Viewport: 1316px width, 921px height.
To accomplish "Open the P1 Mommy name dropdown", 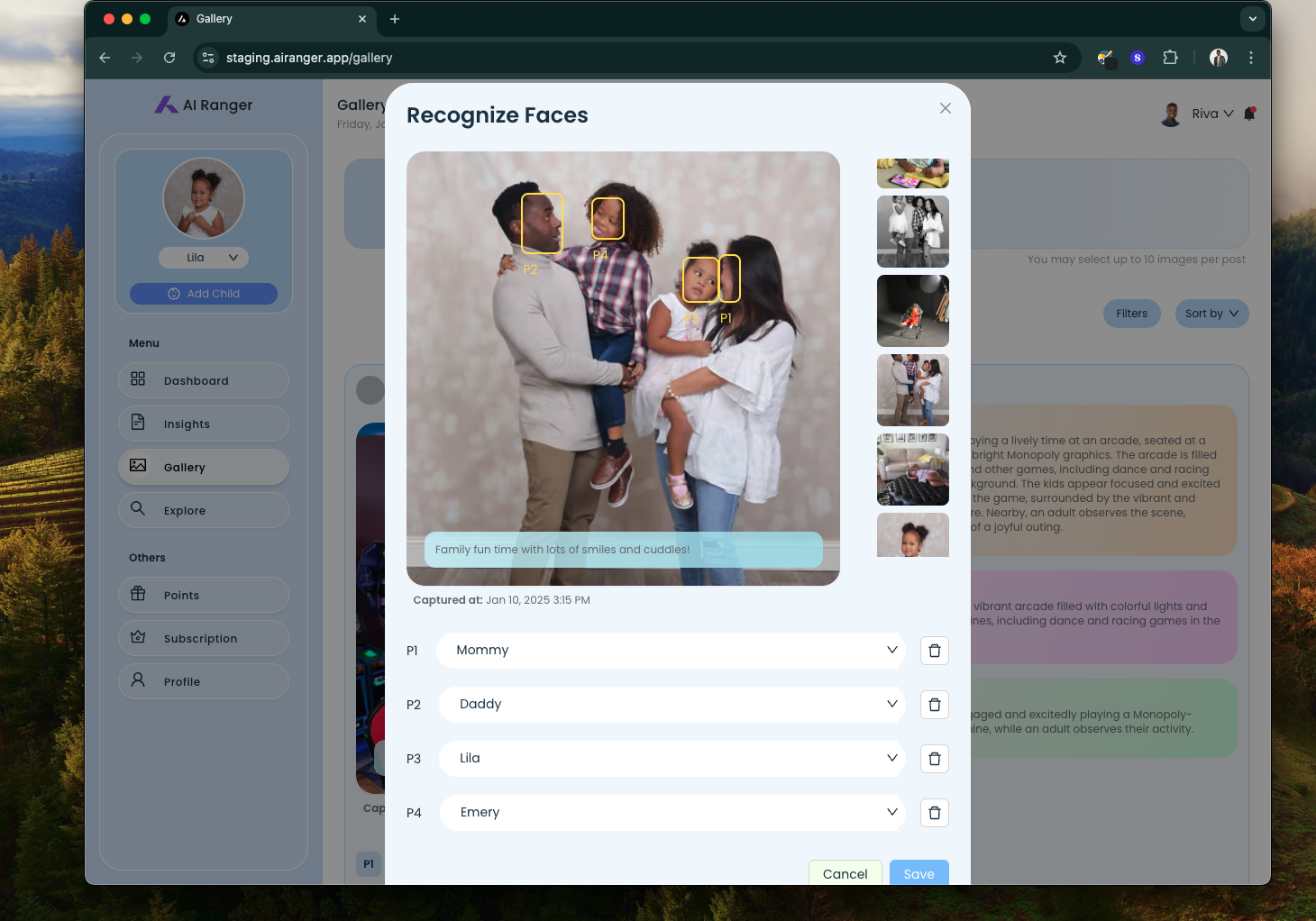I will [x=672, y=651].
